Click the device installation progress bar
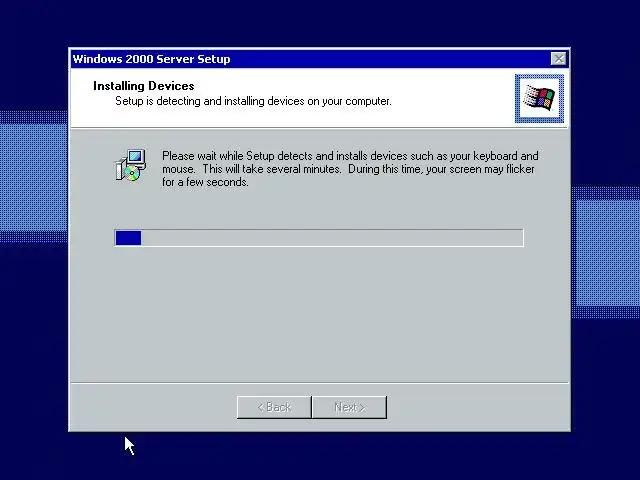Viewport: 640px width, 480px height. 319,238
